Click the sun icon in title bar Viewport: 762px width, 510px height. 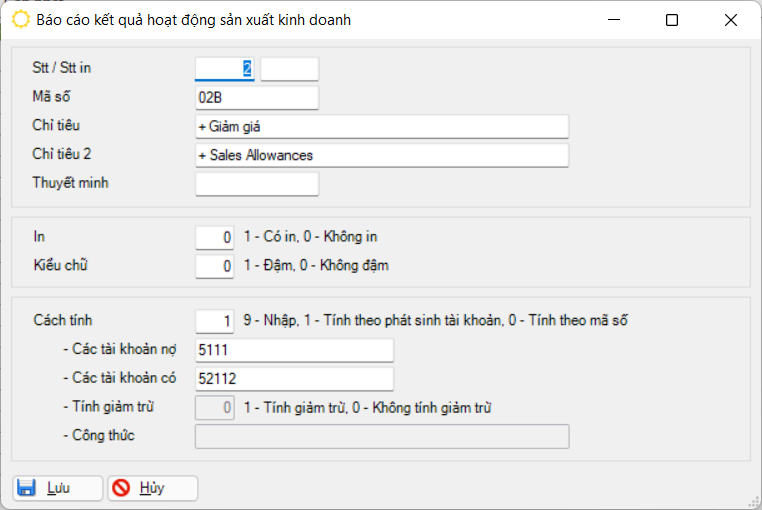tap(19, 19)
